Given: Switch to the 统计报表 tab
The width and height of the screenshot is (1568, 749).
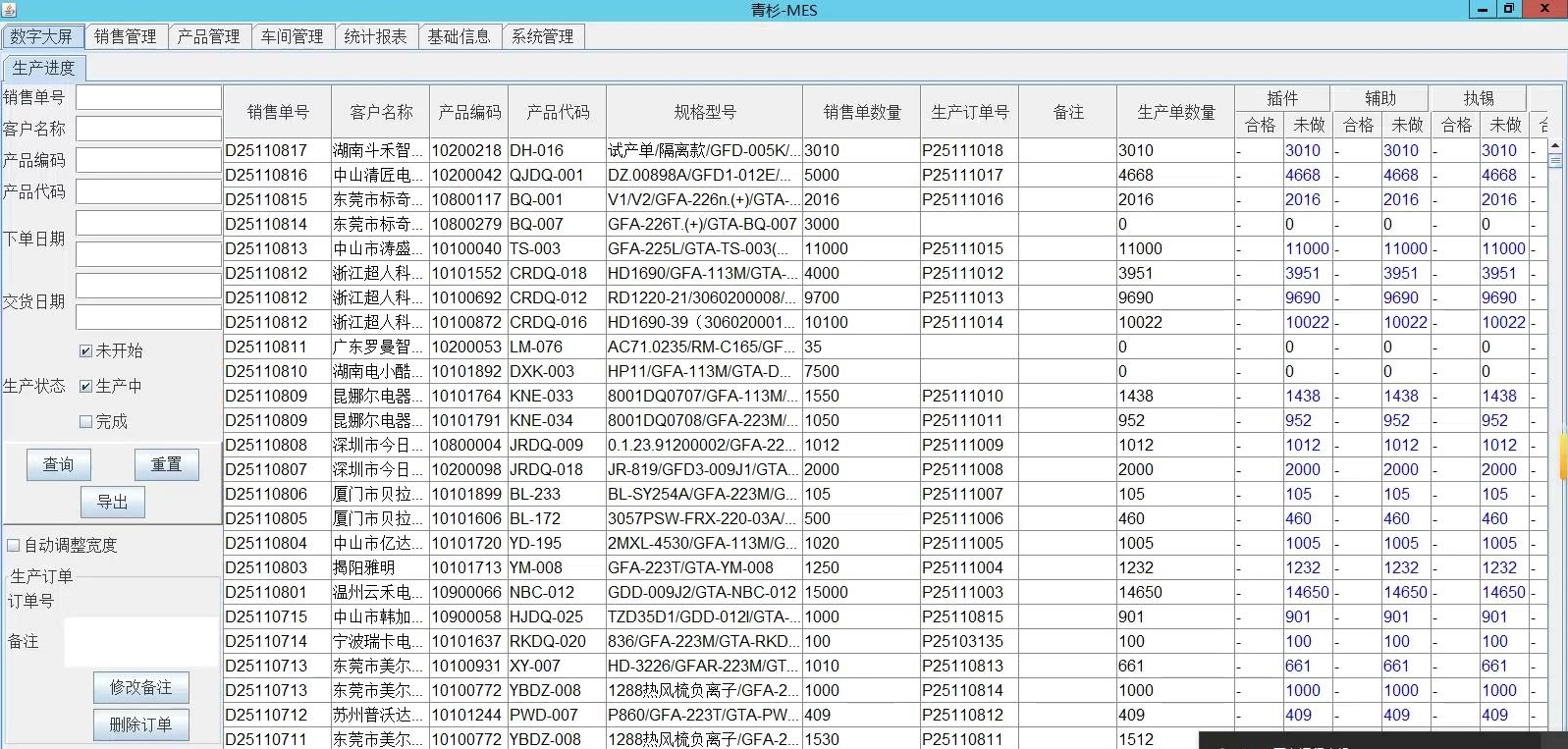Looking at the screenshot, I should click(x=375, y=37).
